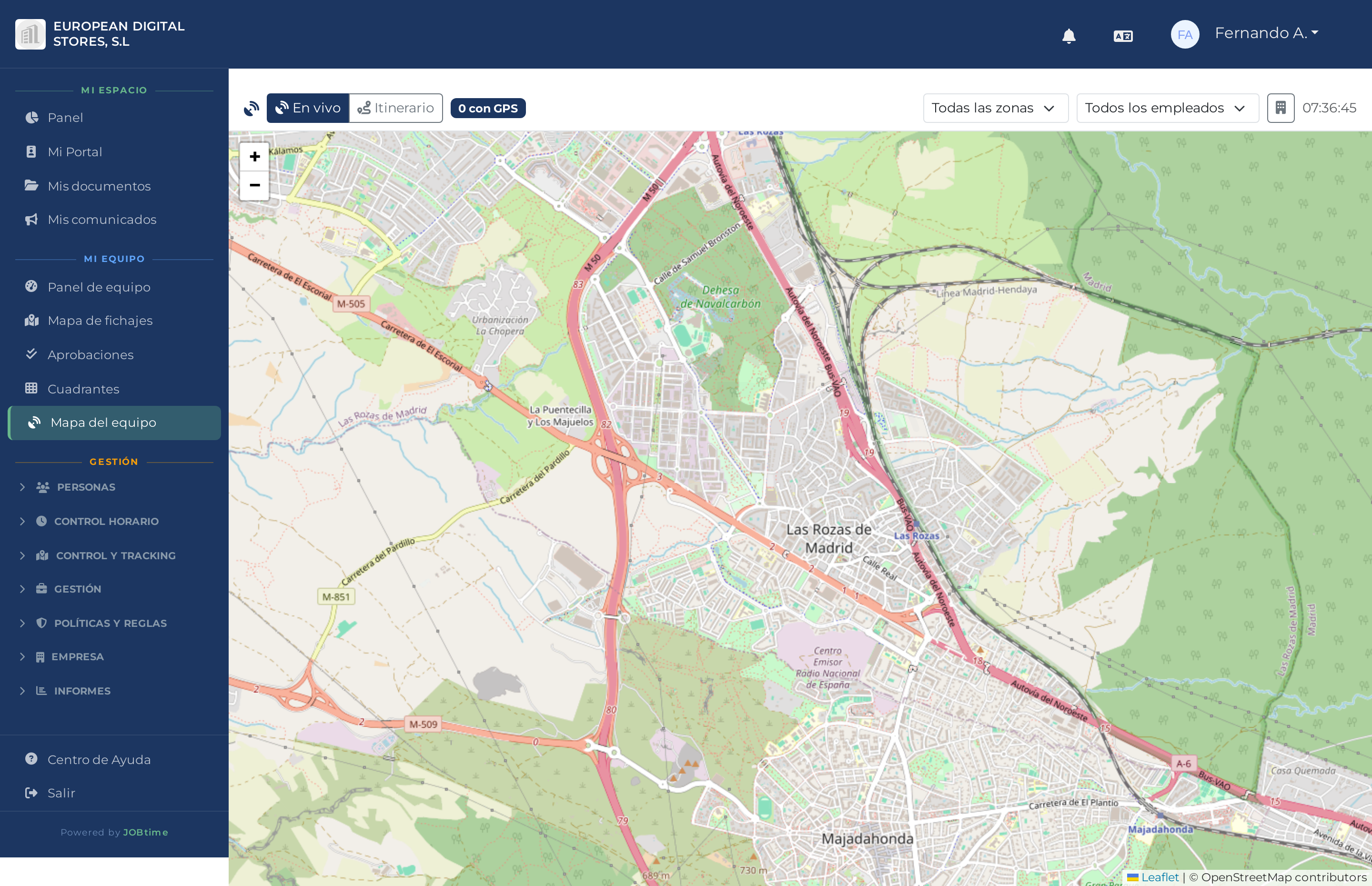Open Centro de Ayuda help icon
Screen dimensions: 1372x886
[x=31, y=759]
